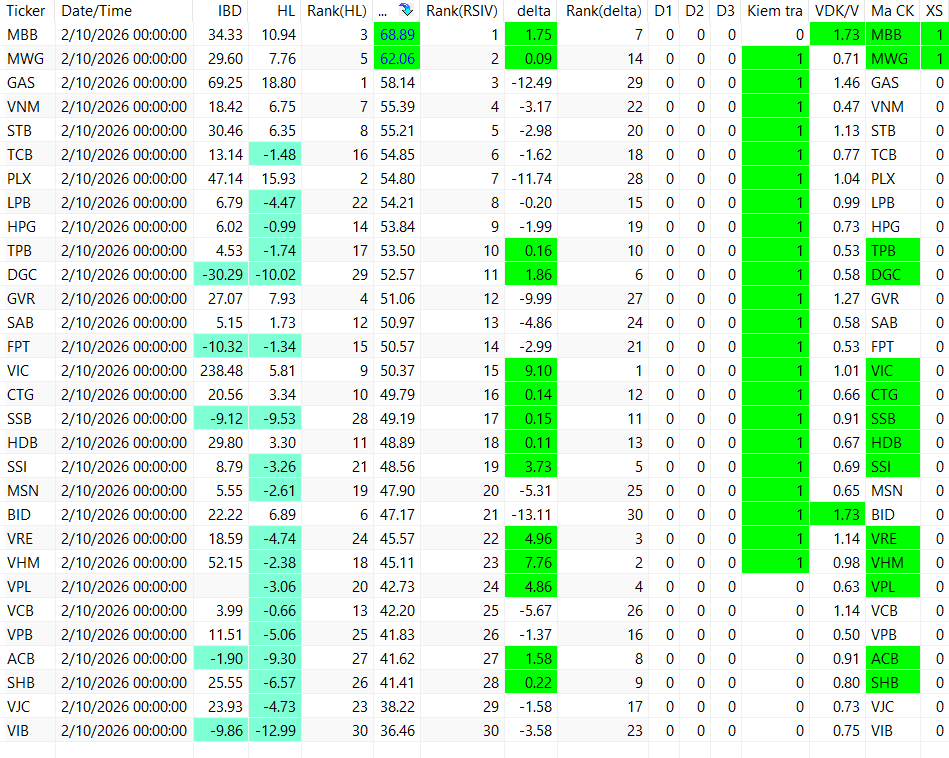Viewport: 949px width, 758px height.
Task: Click the D2 column header
Action: [694, 11]
